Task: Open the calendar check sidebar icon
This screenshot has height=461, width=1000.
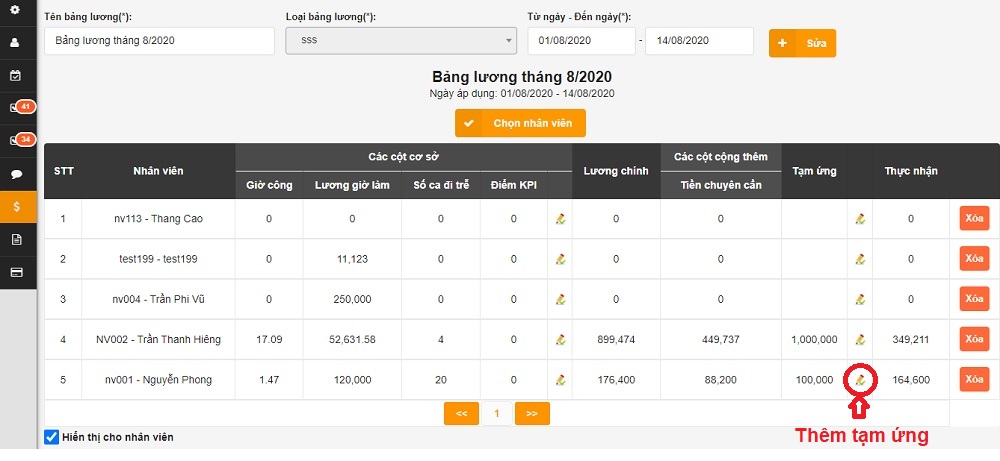Action: point(15,76)
